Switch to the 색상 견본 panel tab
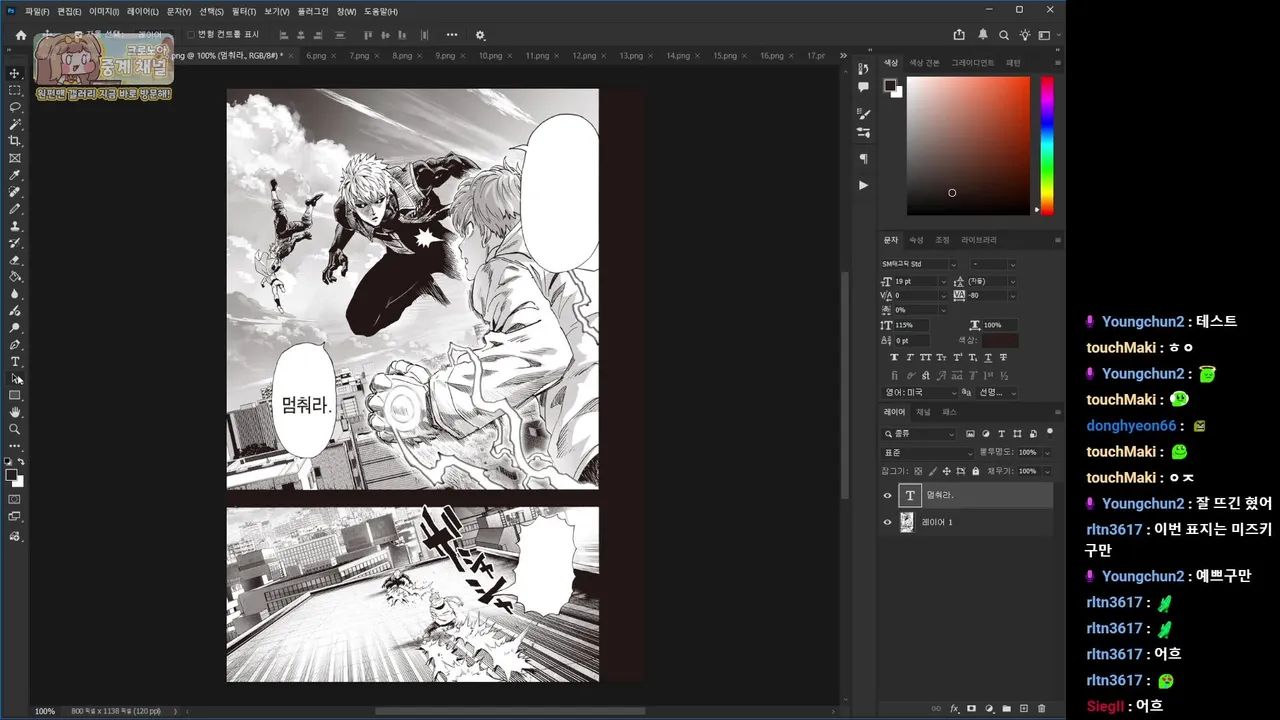1280x720 pixels. (x=924, y=63)
